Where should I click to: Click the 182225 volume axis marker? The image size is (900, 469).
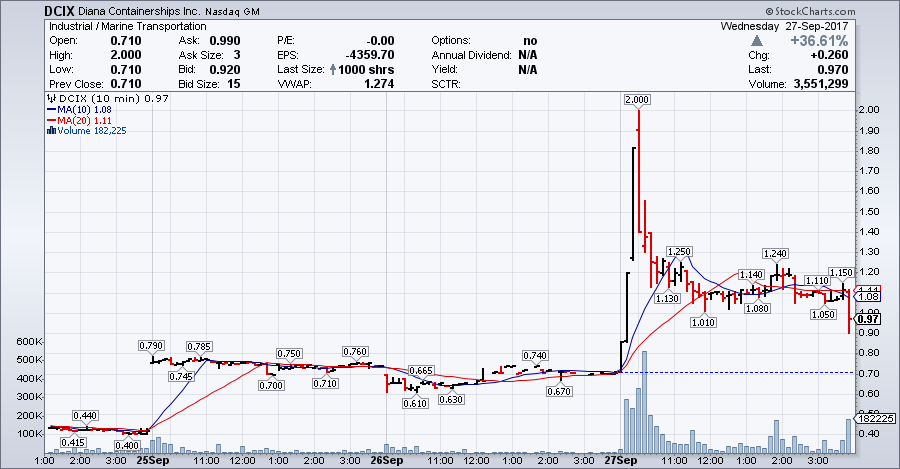click(x=875, y=418)
